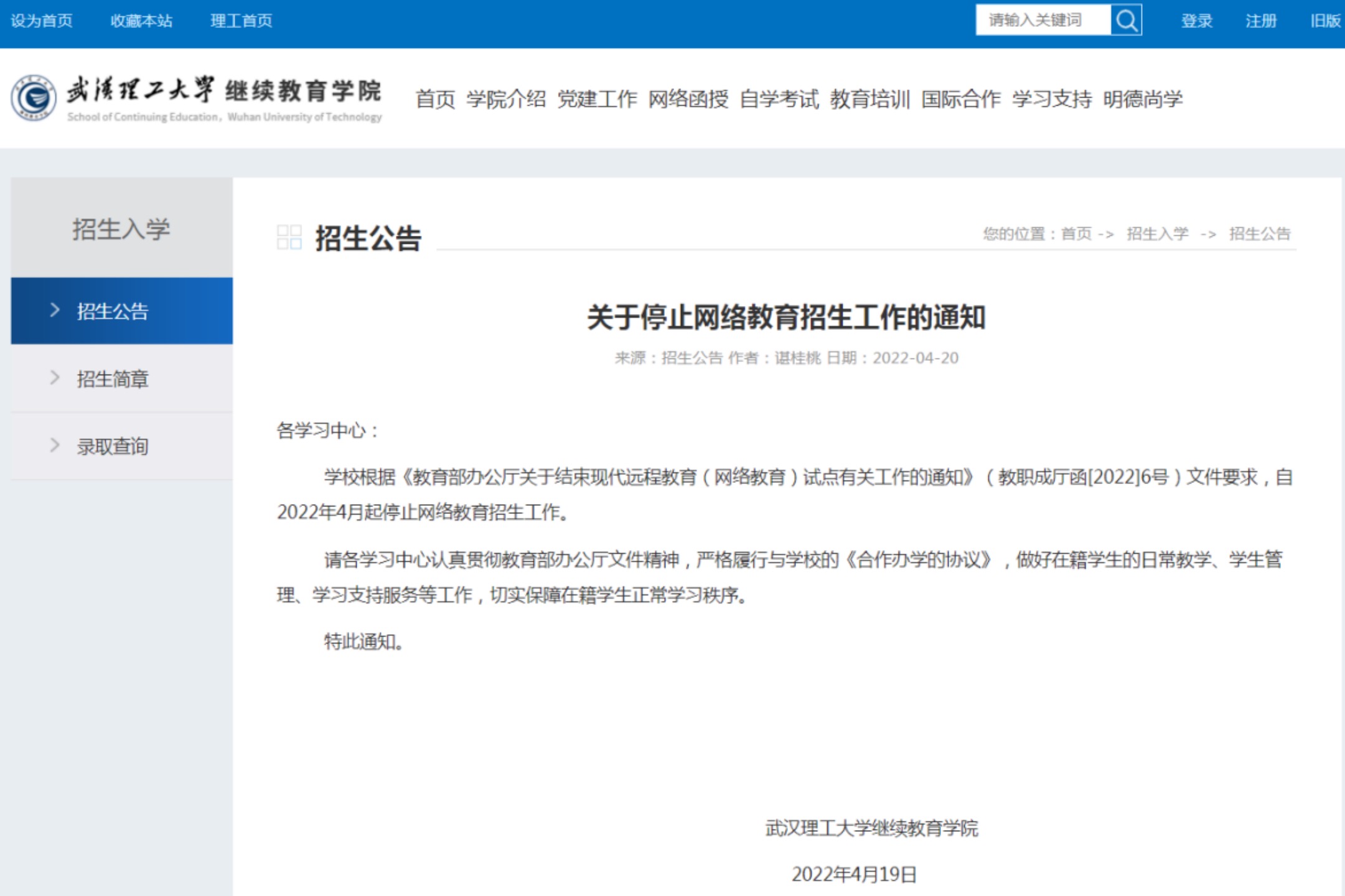This screenshot has width=1345, height=896.
Task: Open the 党建工作 navigation item
Action: click(x=597, y=99)
